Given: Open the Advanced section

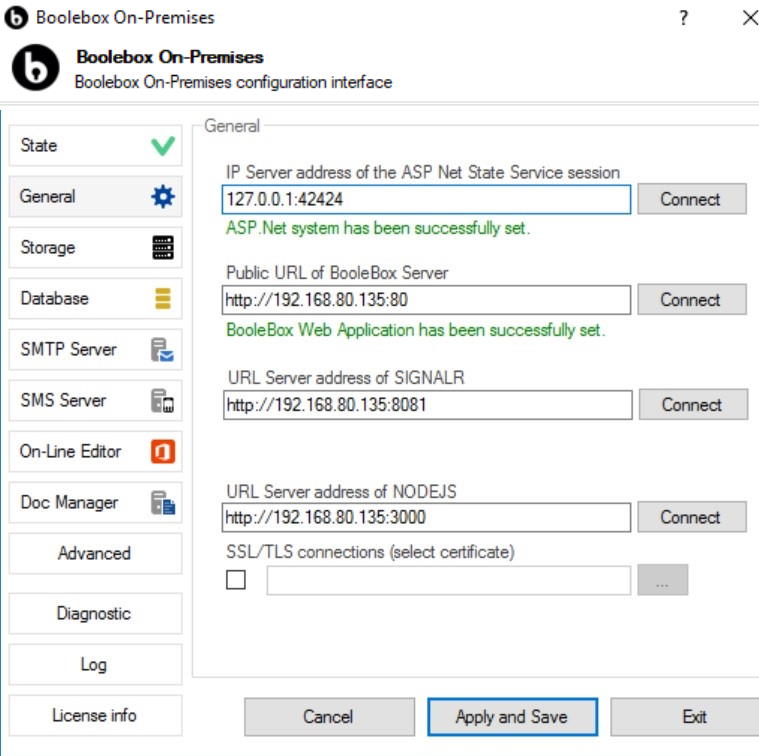Looking at the screenshot, I should [x=95, y=554].
